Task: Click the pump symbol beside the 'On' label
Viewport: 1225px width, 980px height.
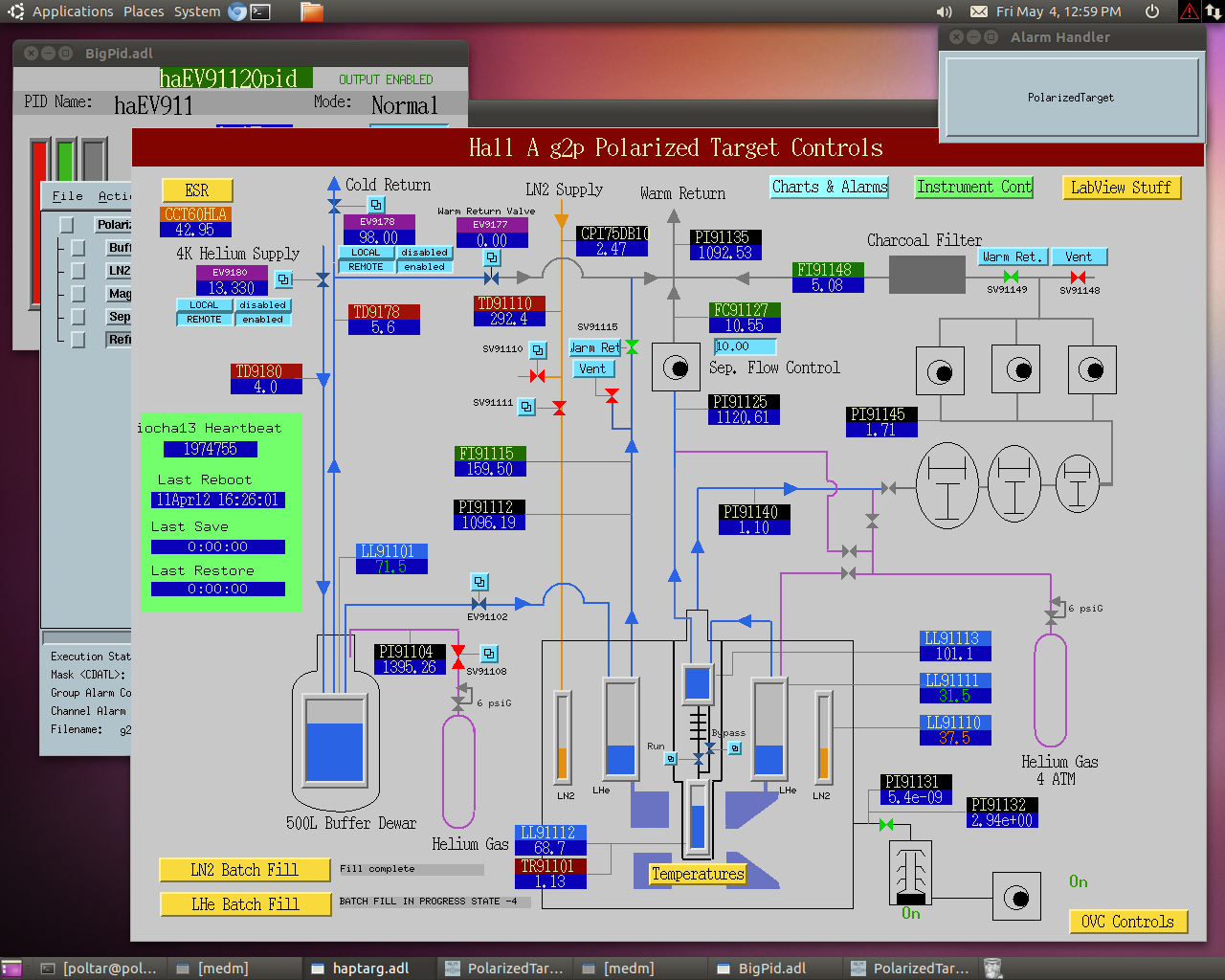Action: coord(1017,898)
